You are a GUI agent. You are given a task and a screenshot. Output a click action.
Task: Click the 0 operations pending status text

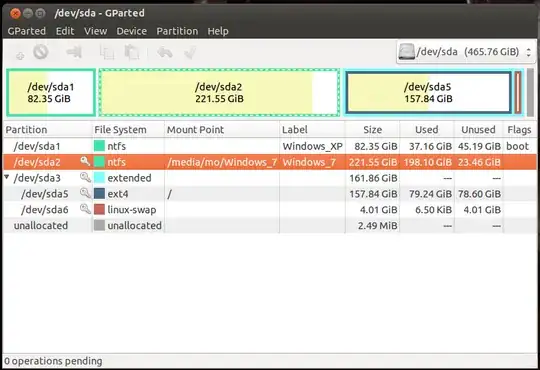[x=53, y=361]
